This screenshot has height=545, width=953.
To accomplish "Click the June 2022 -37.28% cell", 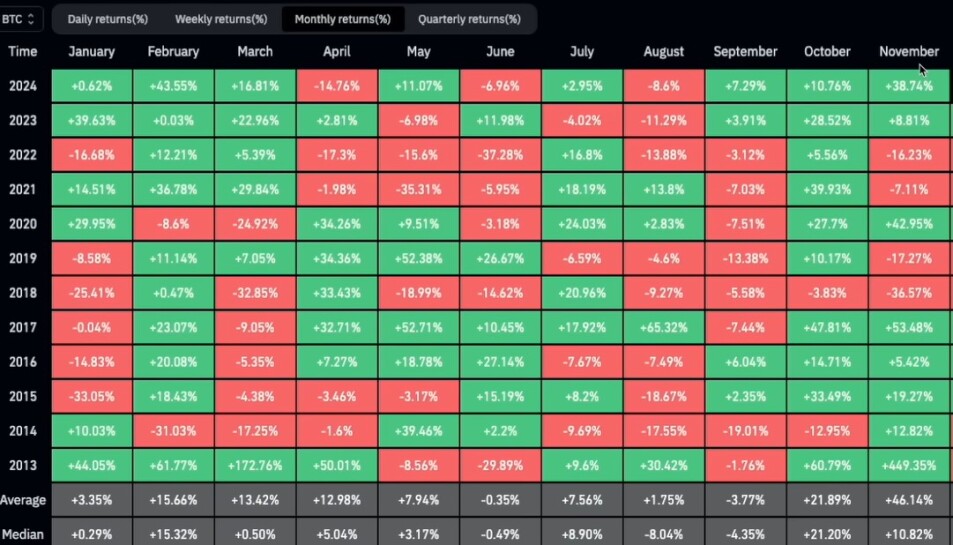I will (500, 155).
